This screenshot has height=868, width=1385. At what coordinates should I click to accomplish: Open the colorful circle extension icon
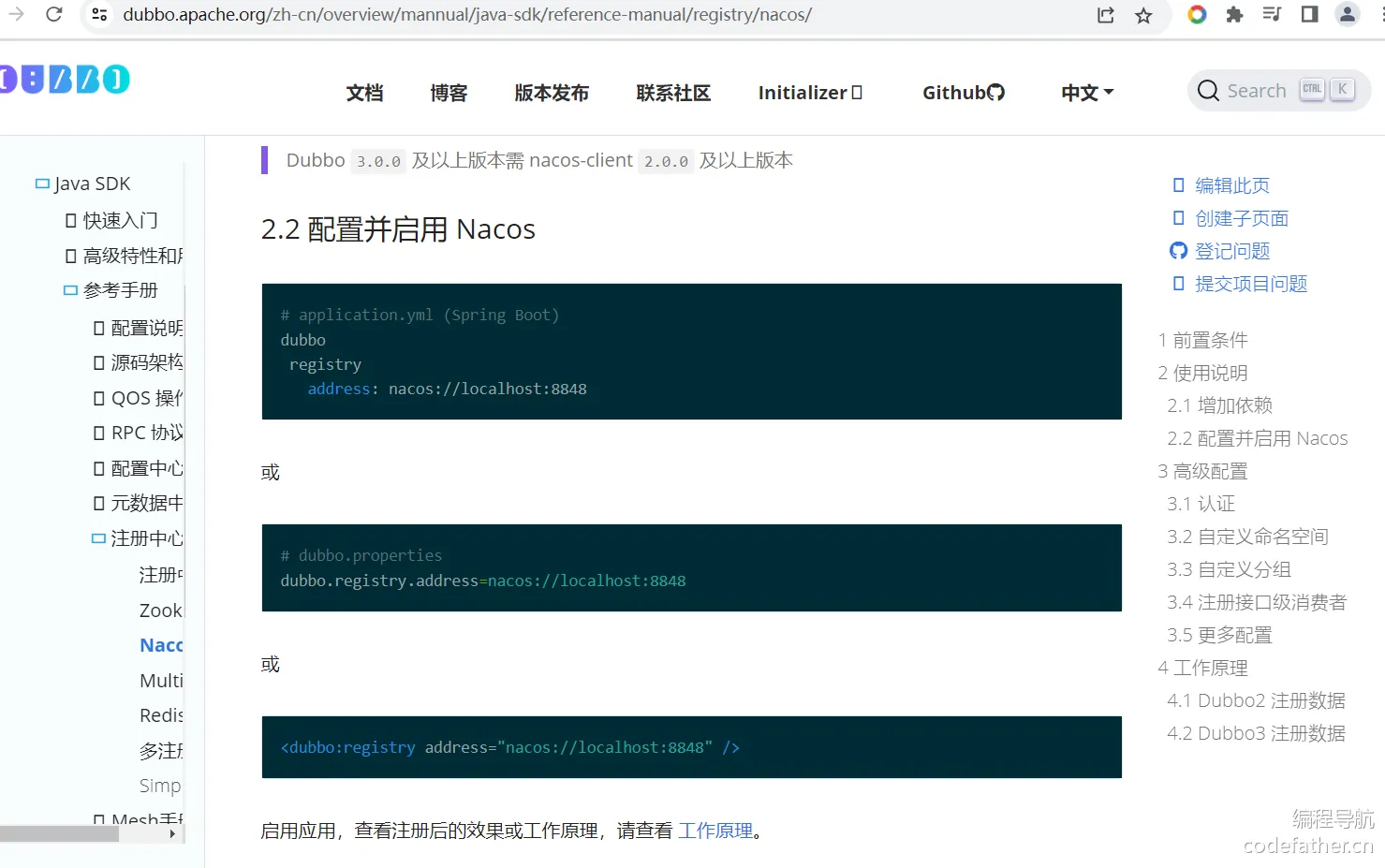[1197, 14]
